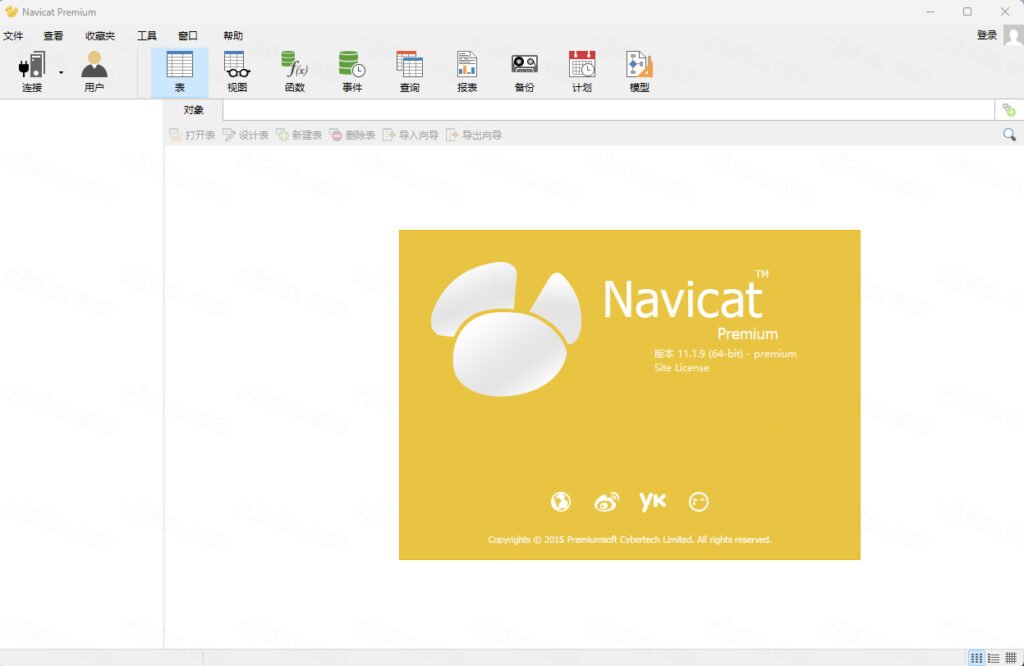Switch to detail table view mode
1024x666 pixels.
point(1011,658)
